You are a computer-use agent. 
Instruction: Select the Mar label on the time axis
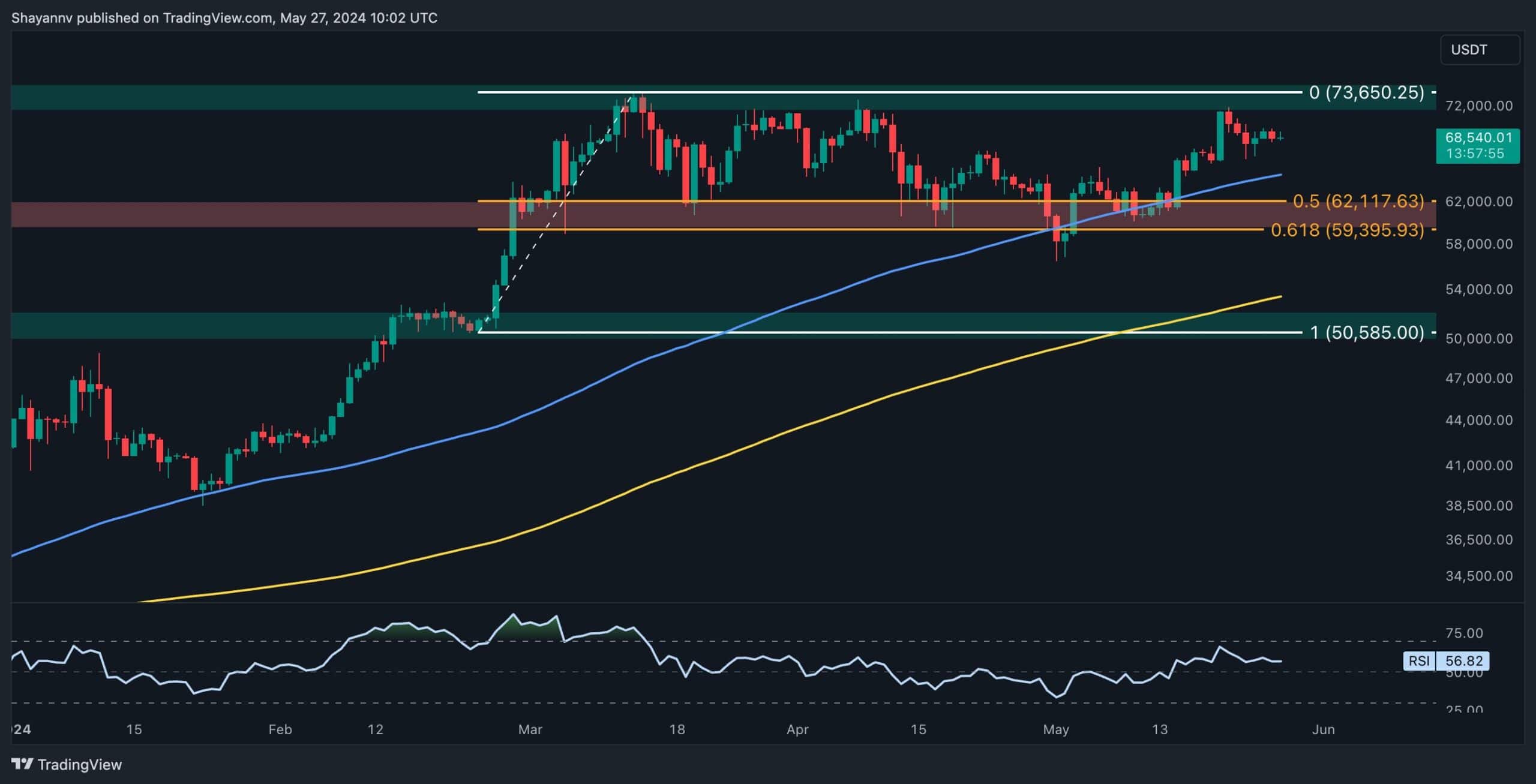point(530,730)
